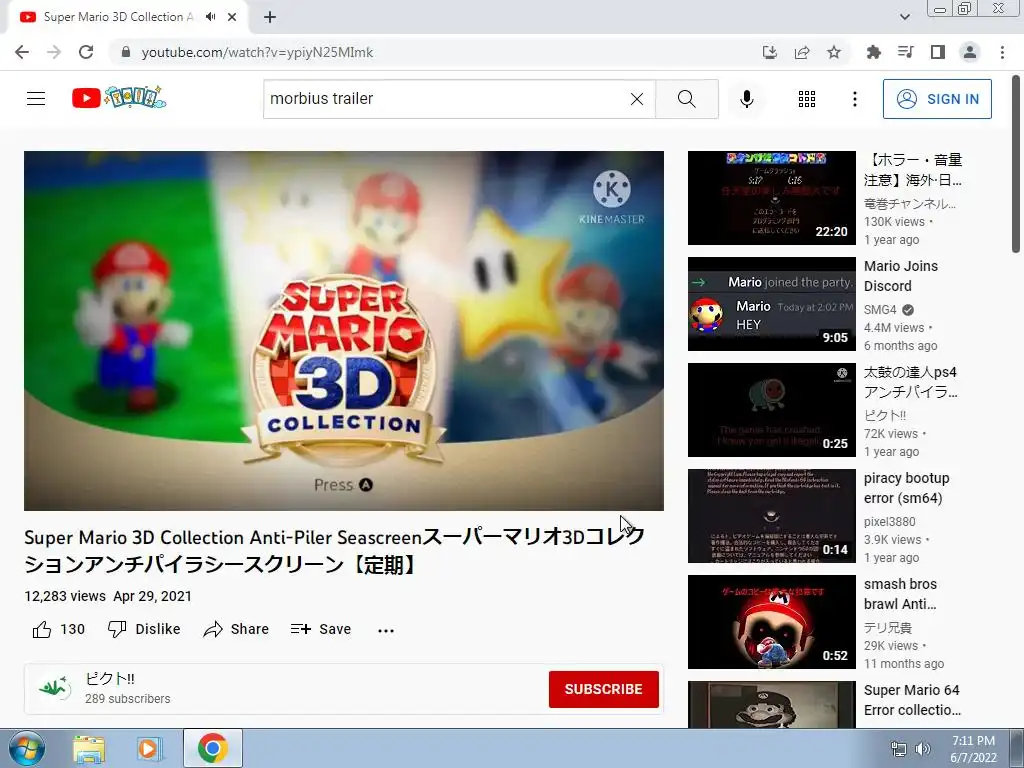Click the smash bros brawl Anti title
This screenshot has width=1024, height=768.
[901, 594]
